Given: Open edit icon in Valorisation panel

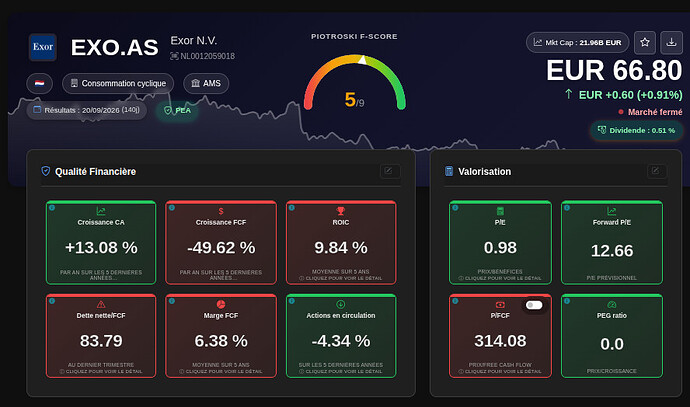Looking at the screenshot, I should [656, 171].
